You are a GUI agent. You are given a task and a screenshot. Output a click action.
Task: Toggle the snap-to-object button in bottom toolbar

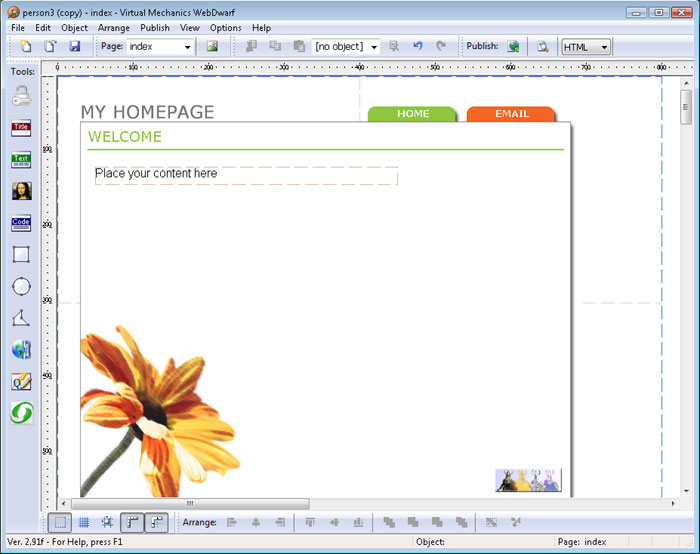(108, 522)
